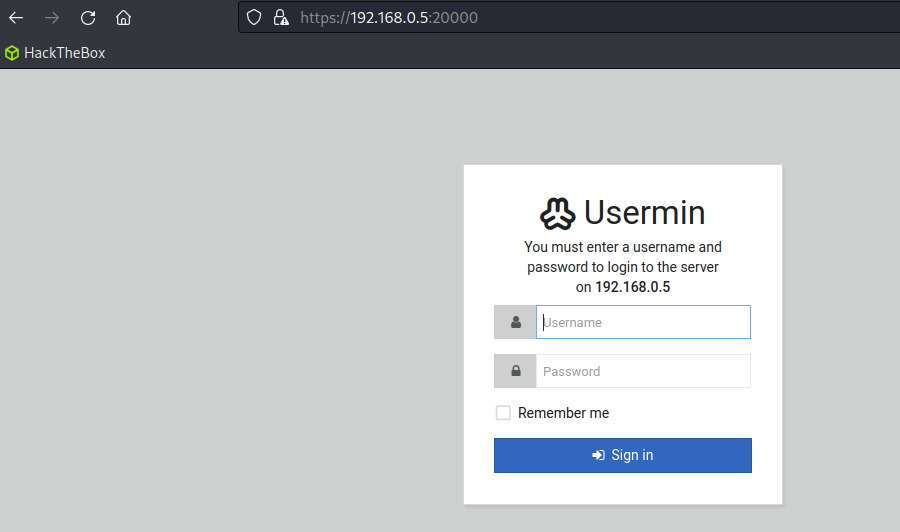Click the Usermin heading text
Image resolution: width=900 pixels, height=532 pixels.
pyautogui.click(x=644, y=212)
